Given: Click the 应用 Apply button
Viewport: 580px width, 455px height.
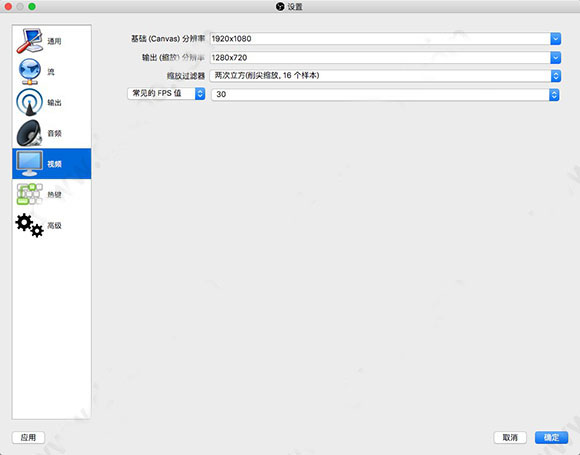Looking at the screenshot, I should tap(28, 438).
